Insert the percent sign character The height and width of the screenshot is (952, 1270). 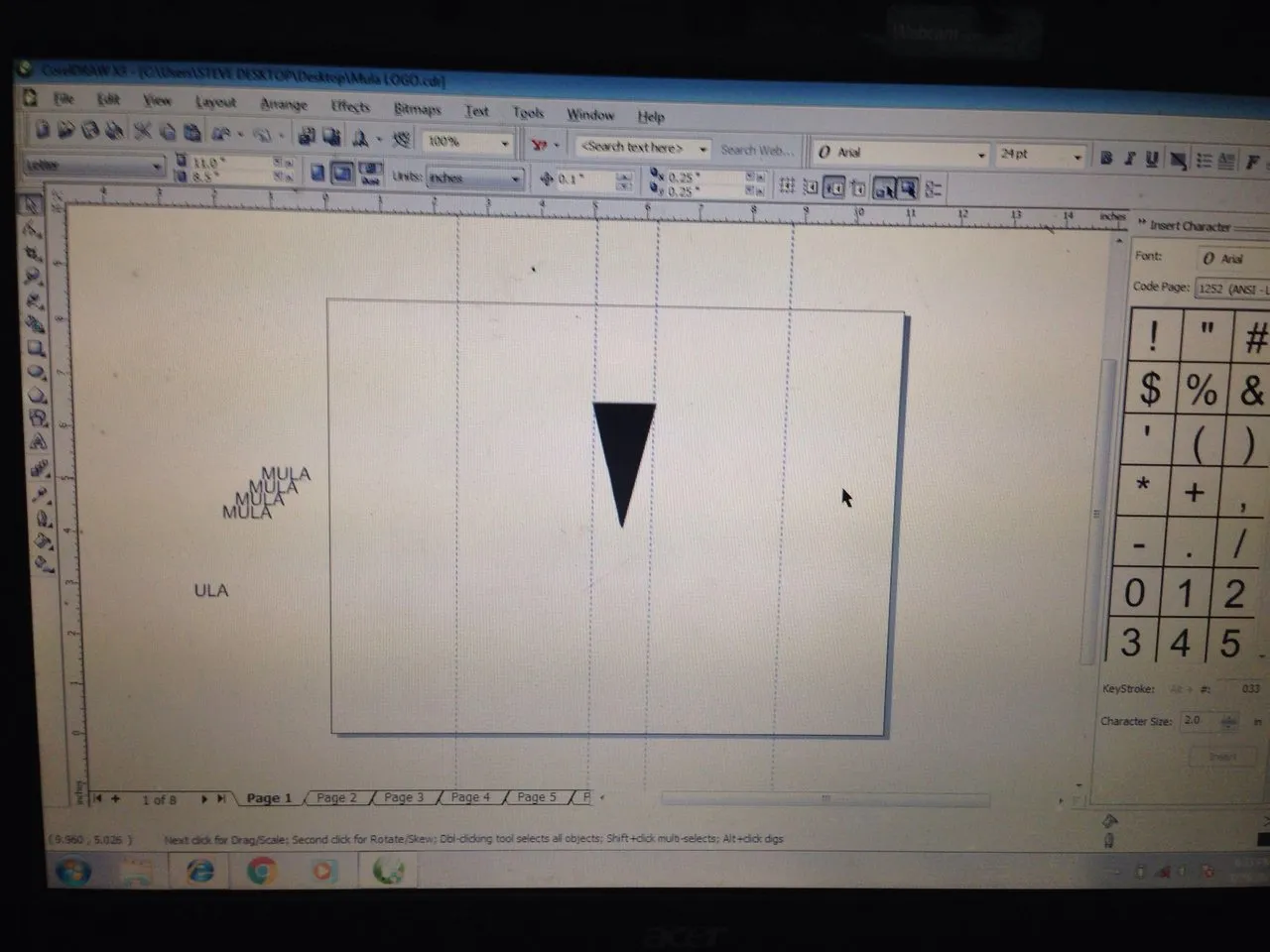pyautogui.click(x=1202, y=390)
